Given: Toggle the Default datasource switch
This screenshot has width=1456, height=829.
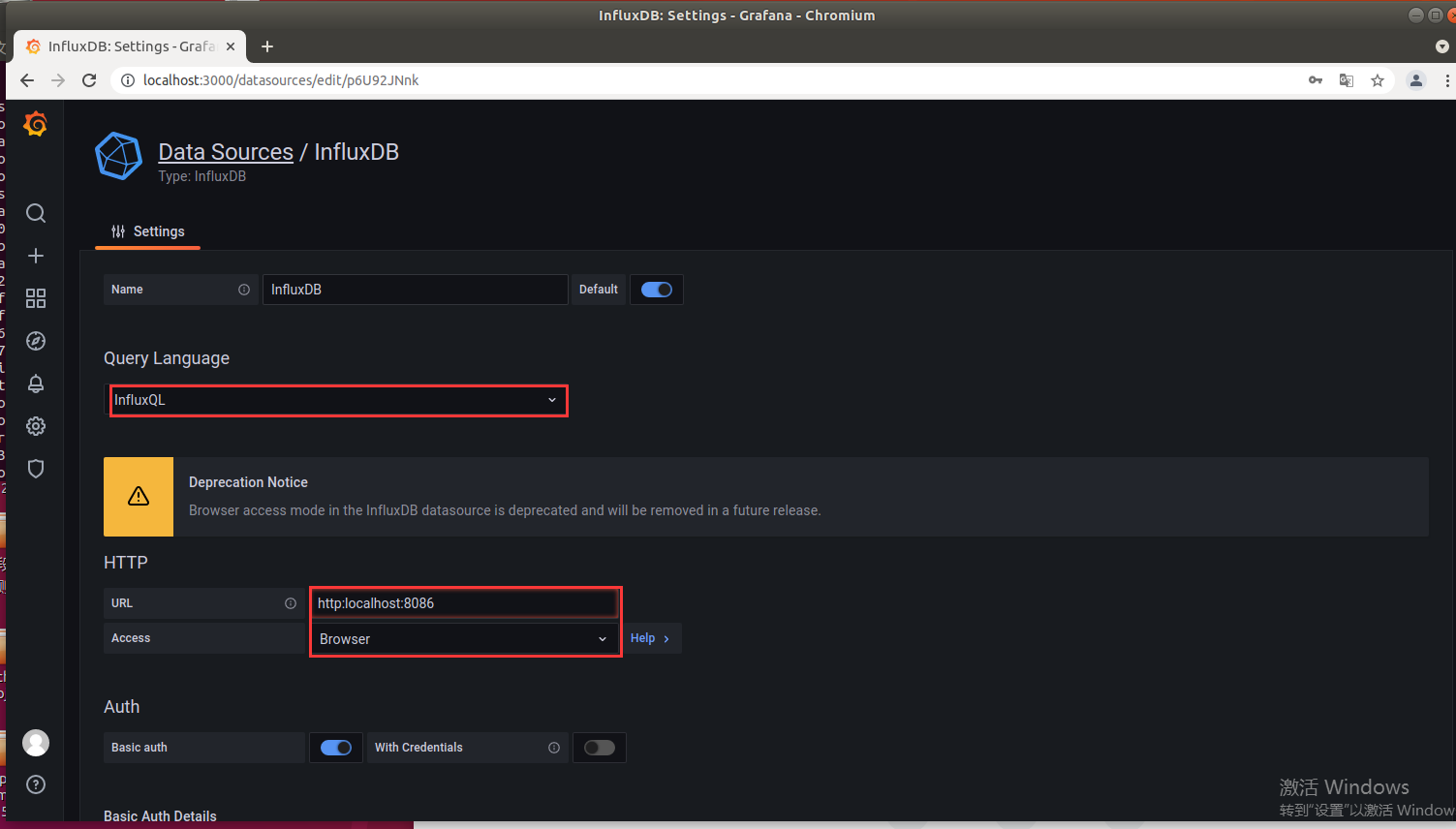Looking at the screenshot, I should tap(657, 290).
